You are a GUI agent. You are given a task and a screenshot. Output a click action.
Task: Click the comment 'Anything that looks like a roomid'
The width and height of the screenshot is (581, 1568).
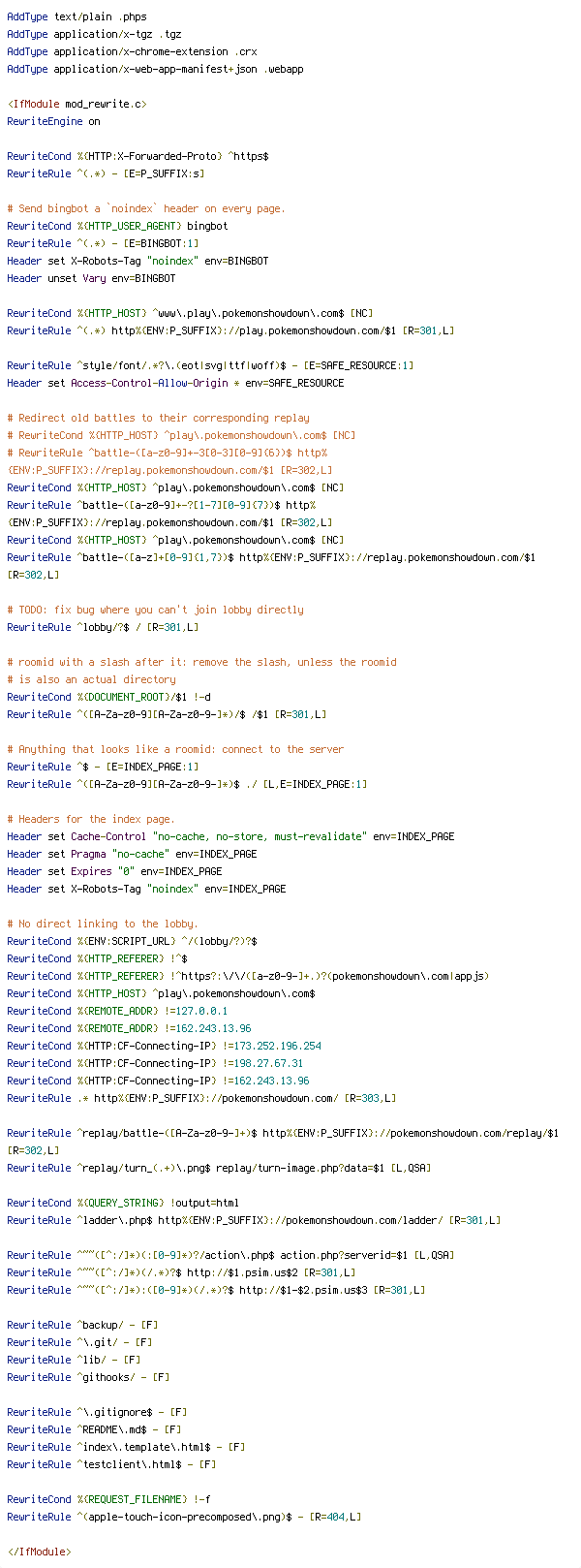pyautogui.click(x=175, y=749)
